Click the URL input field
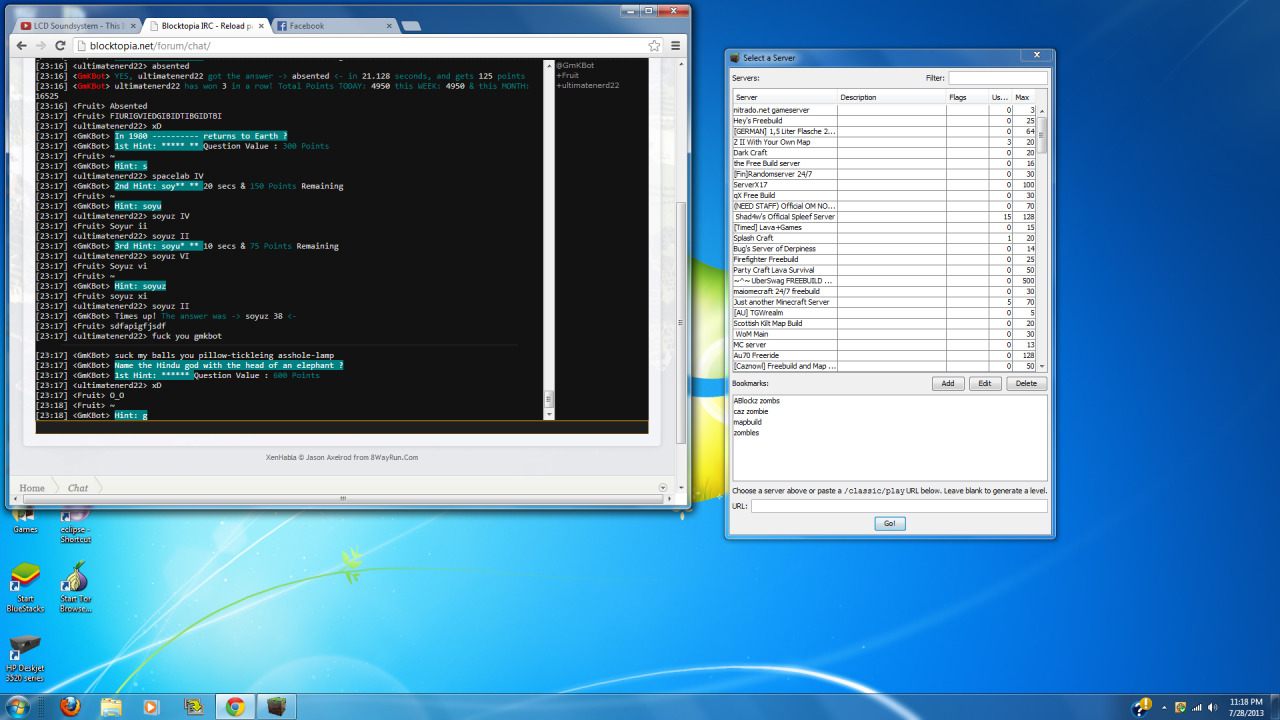 (899, 507)
